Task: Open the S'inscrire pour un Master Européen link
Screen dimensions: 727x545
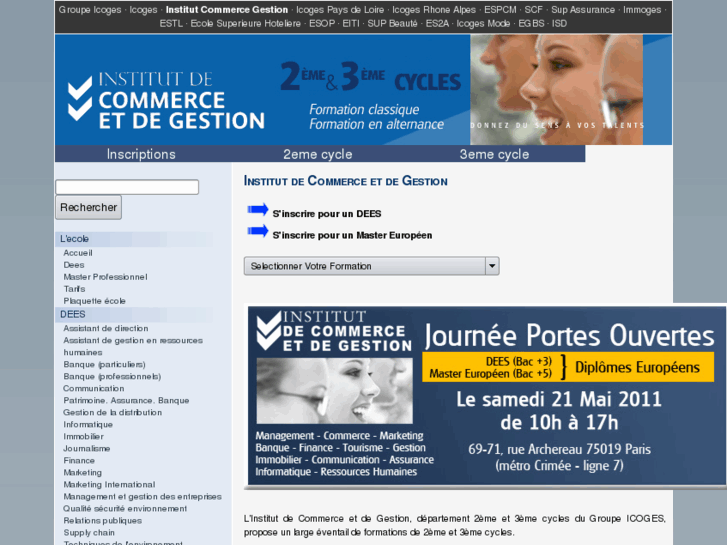Action: click(x=352, y=235)
